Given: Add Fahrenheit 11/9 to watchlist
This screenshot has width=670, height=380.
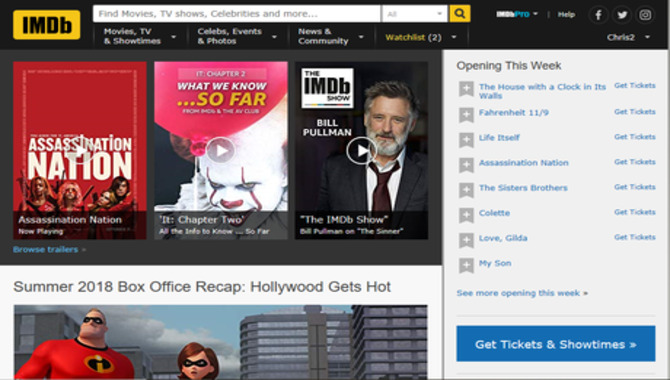Looking at the screenshot, I should pyautogui.click(x=466, y=115).
